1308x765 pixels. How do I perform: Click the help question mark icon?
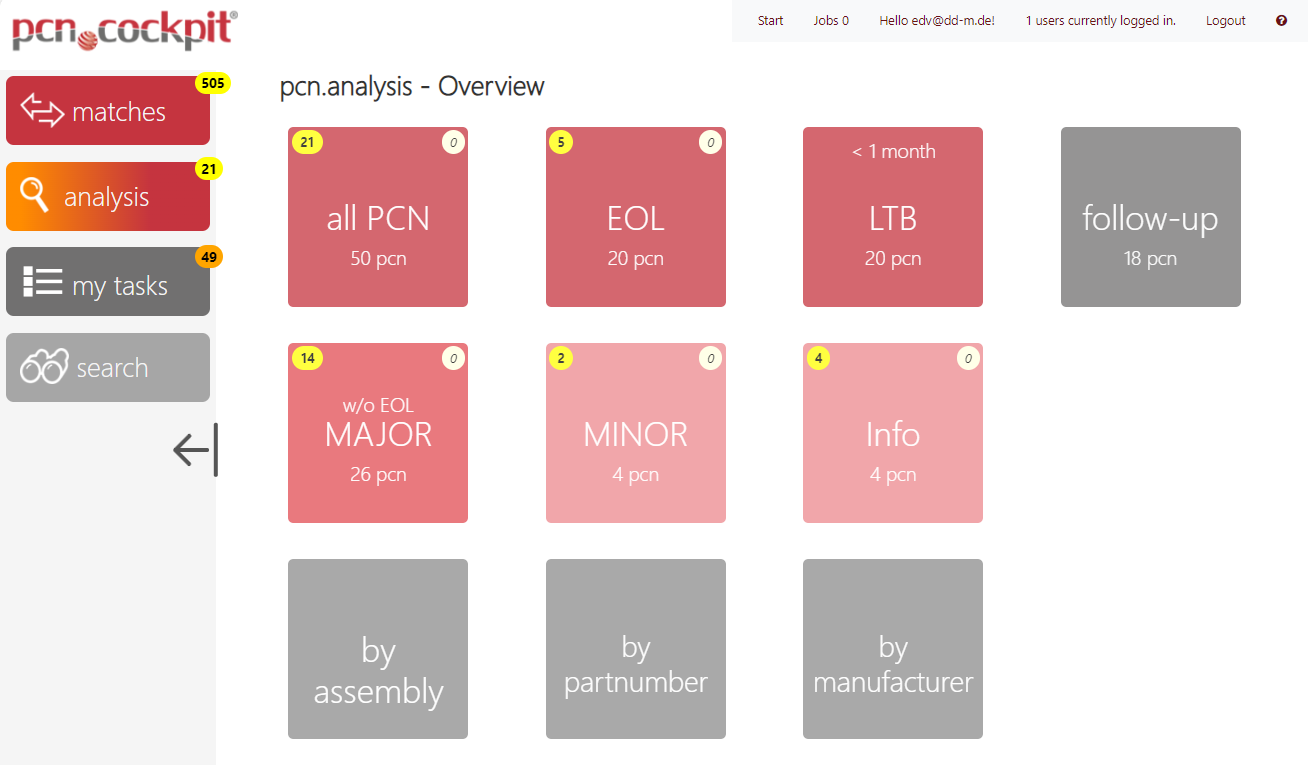click(x=1281, y=21)
